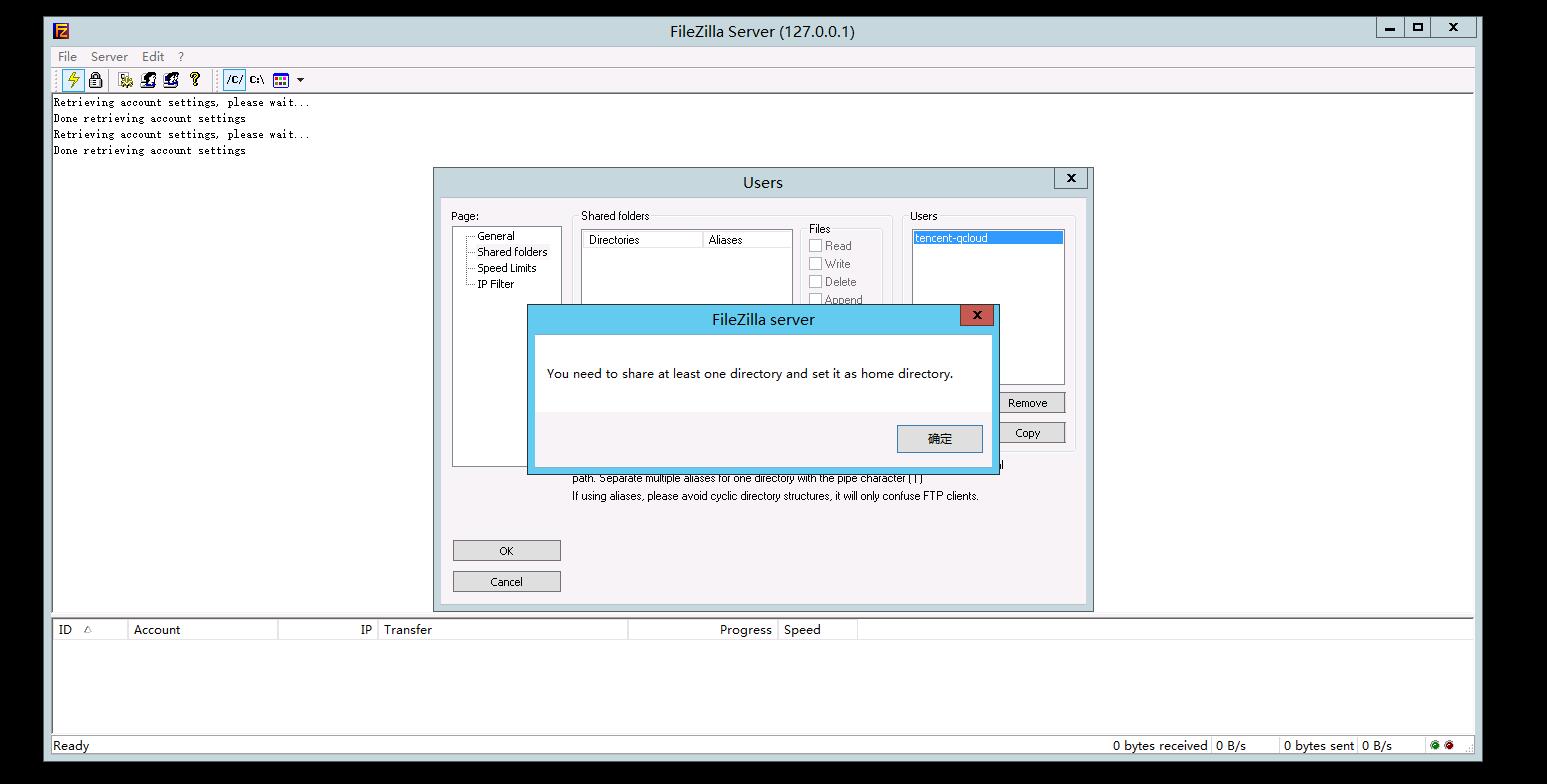The image size is (1547, 784).
Task: Click the FileZilla logo in the title bar
Action: point(62,31)
